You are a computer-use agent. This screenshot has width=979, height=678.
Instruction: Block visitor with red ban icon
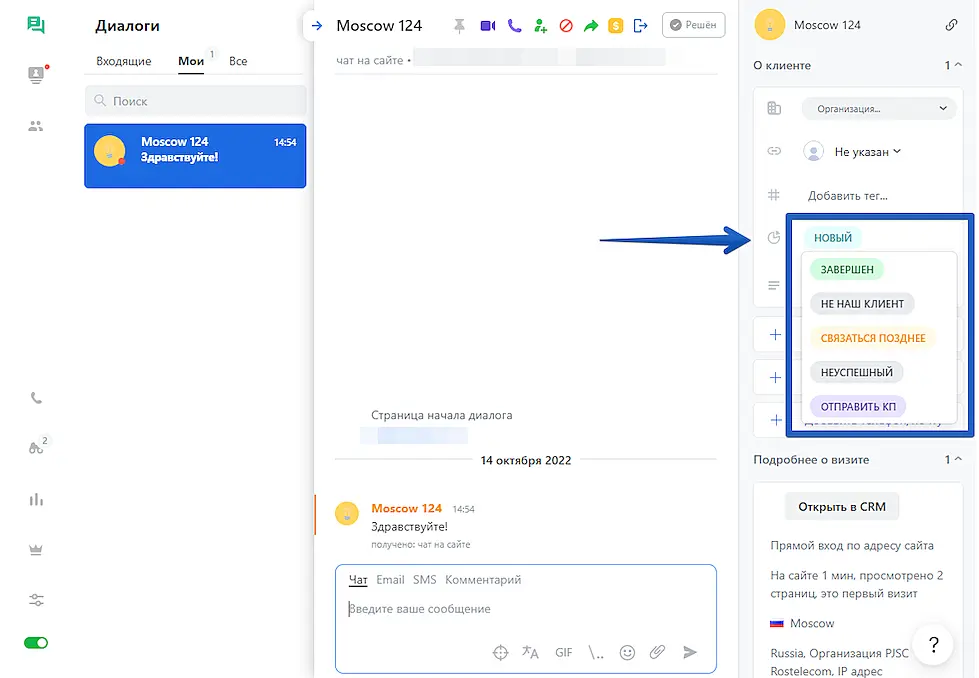click(x=566, y=26)
